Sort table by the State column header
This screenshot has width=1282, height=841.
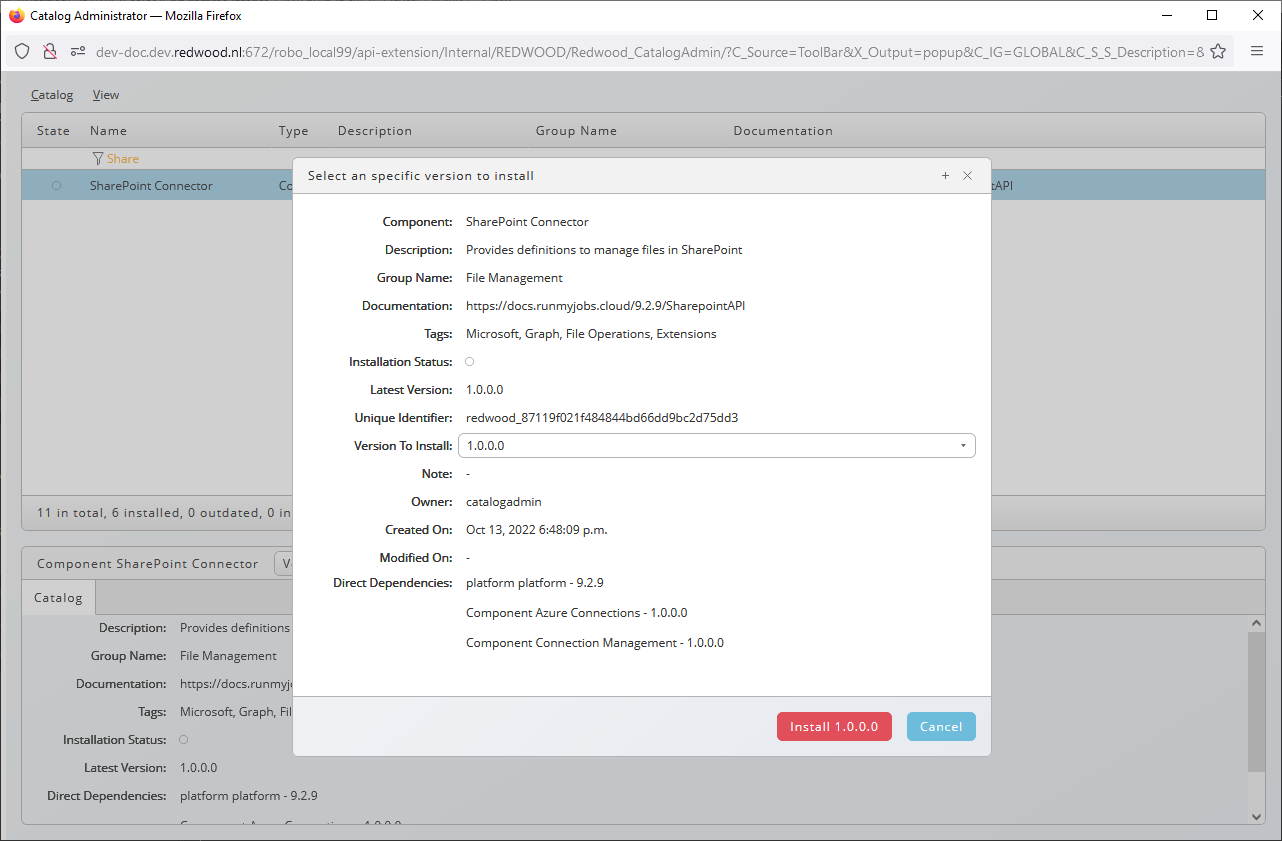(53, 131)
